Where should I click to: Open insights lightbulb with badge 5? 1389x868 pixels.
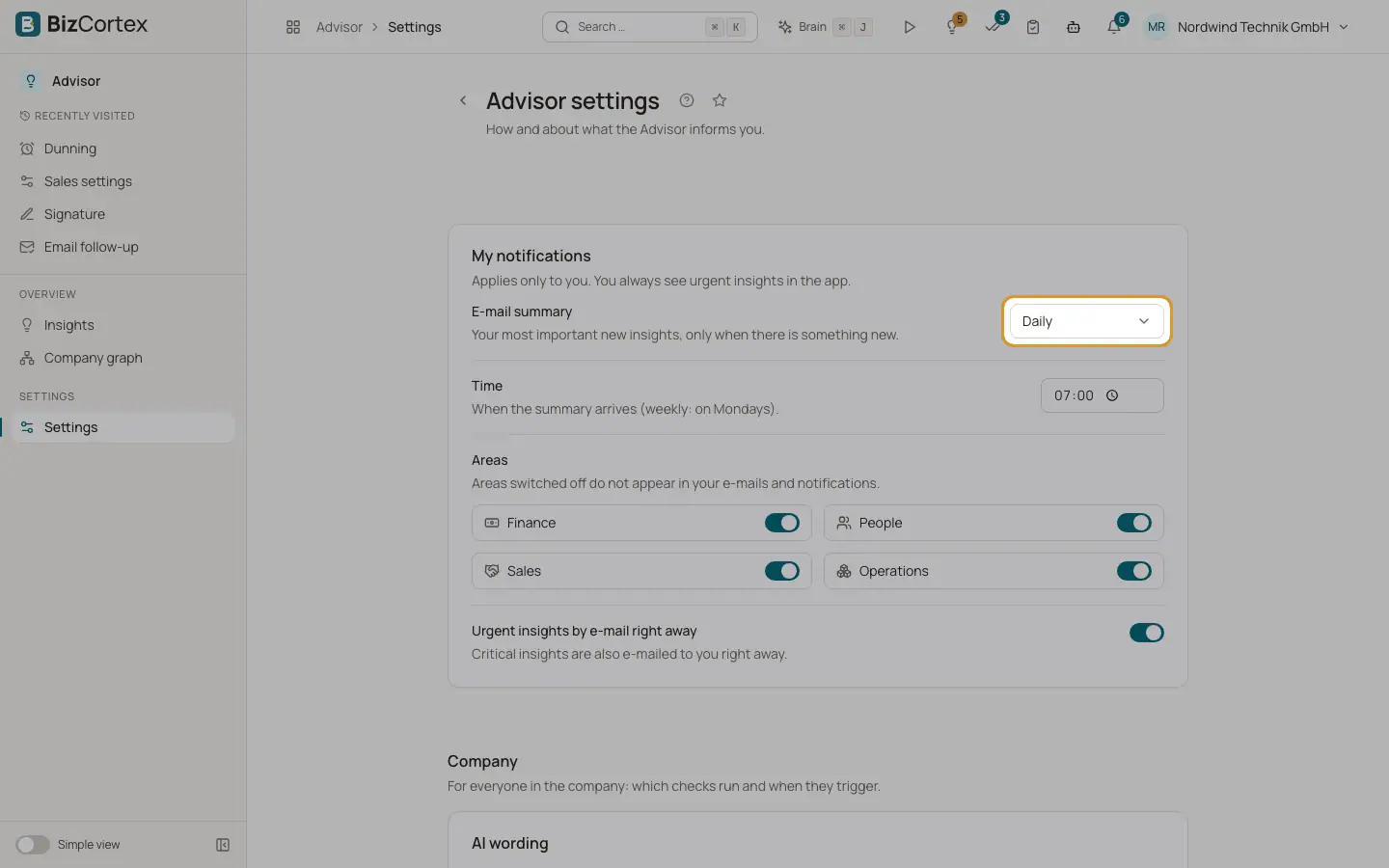pyautogui.click(x=952, y=27)
